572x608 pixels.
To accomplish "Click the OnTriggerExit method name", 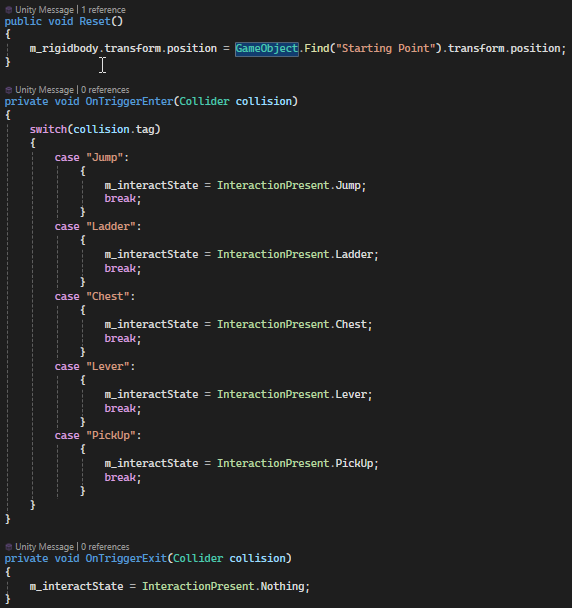I will [x=126, y=558].
